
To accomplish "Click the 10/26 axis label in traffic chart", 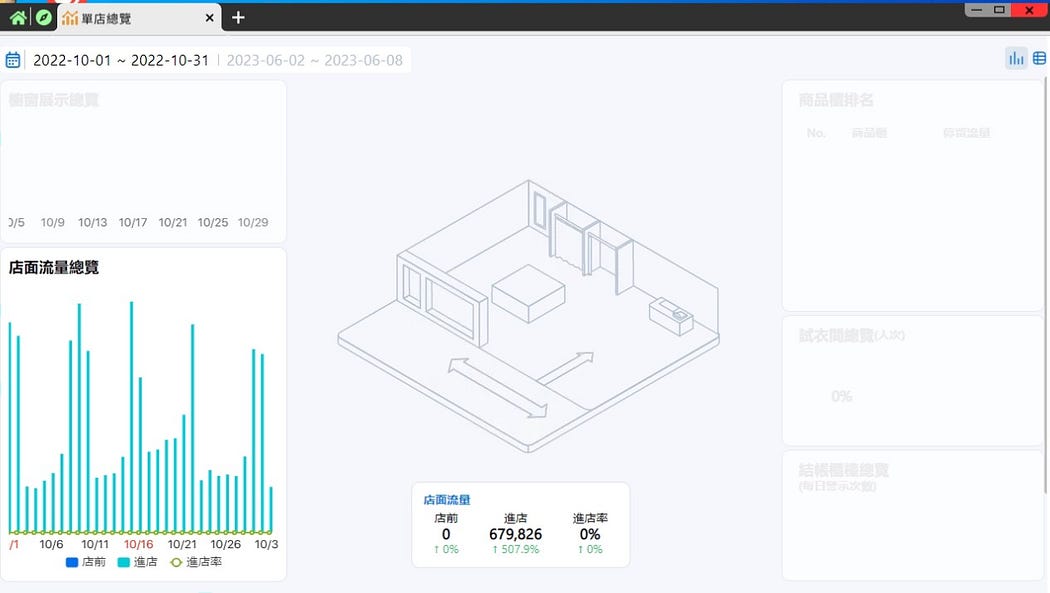I will [x=226, y=544].
